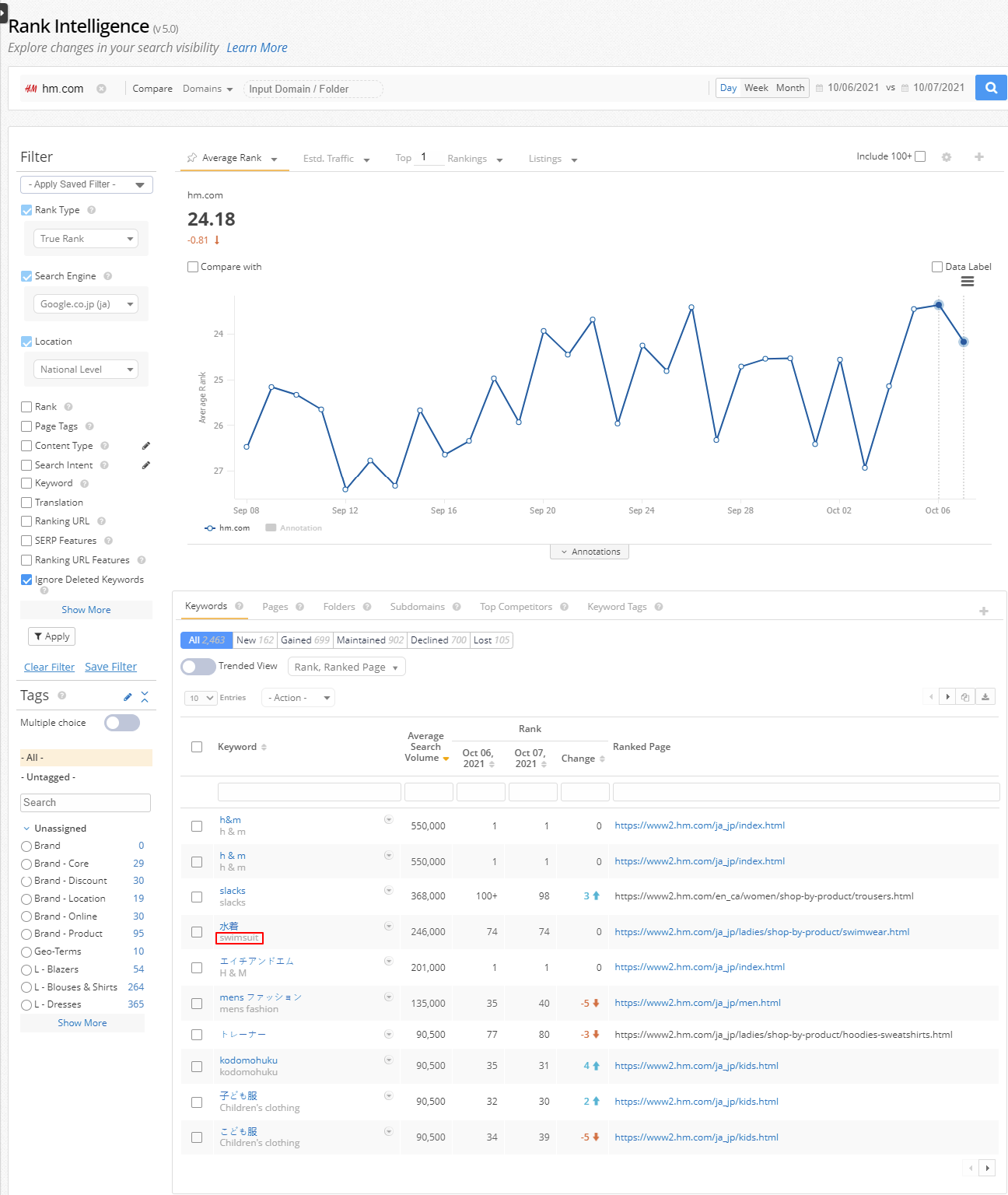Expand the Rank, Ranked Page dropdown
The width and height of the screenshot is (1008, 1195).
point(346,668)
